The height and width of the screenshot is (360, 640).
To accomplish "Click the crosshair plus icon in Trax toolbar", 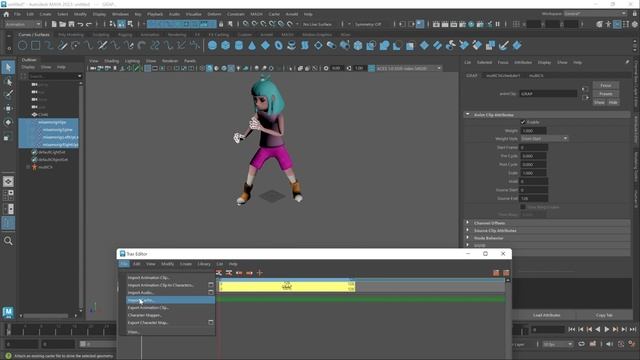I will [x=260, y=273].
